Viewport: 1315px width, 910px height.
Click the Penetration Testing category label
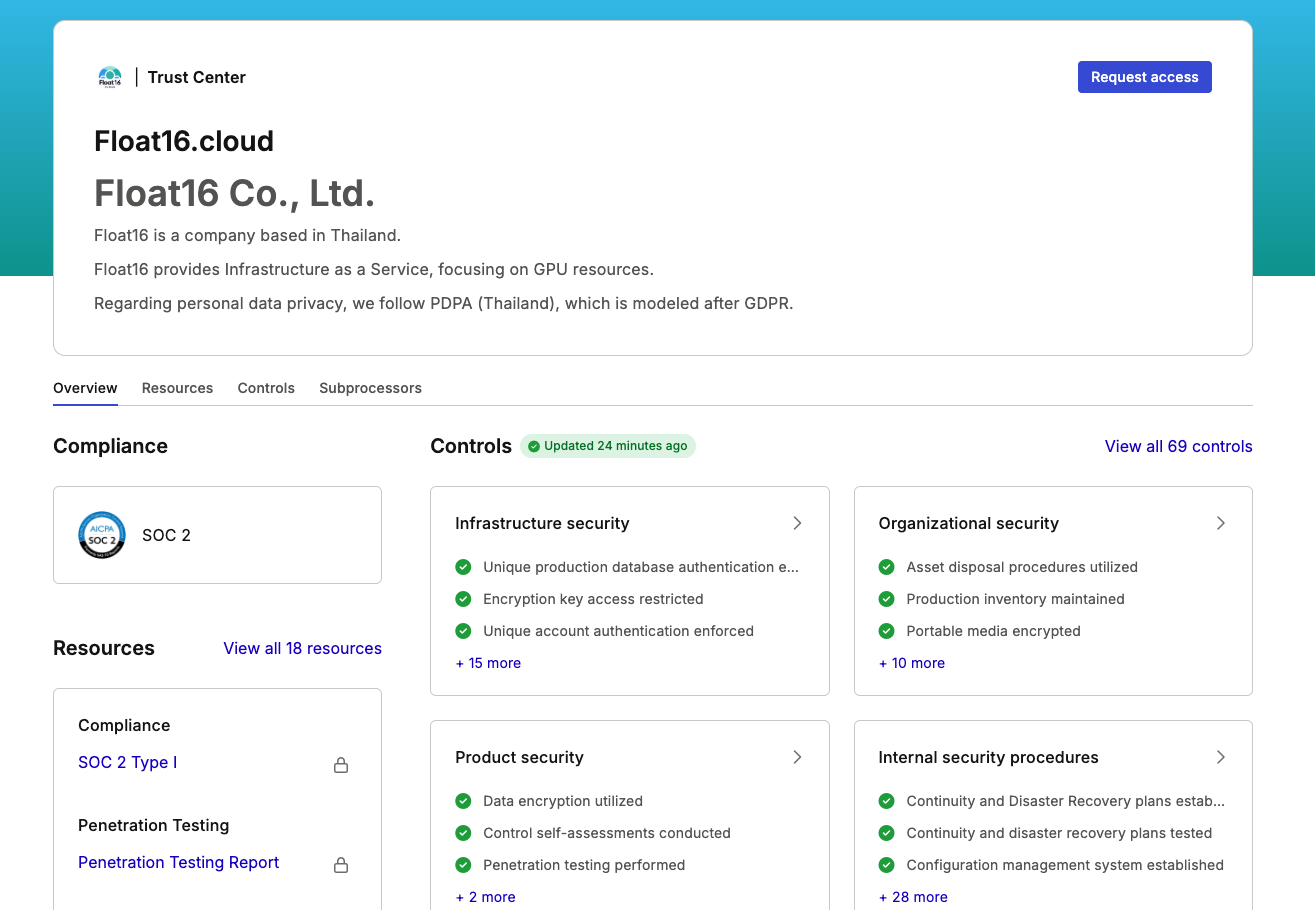point(153,825)
